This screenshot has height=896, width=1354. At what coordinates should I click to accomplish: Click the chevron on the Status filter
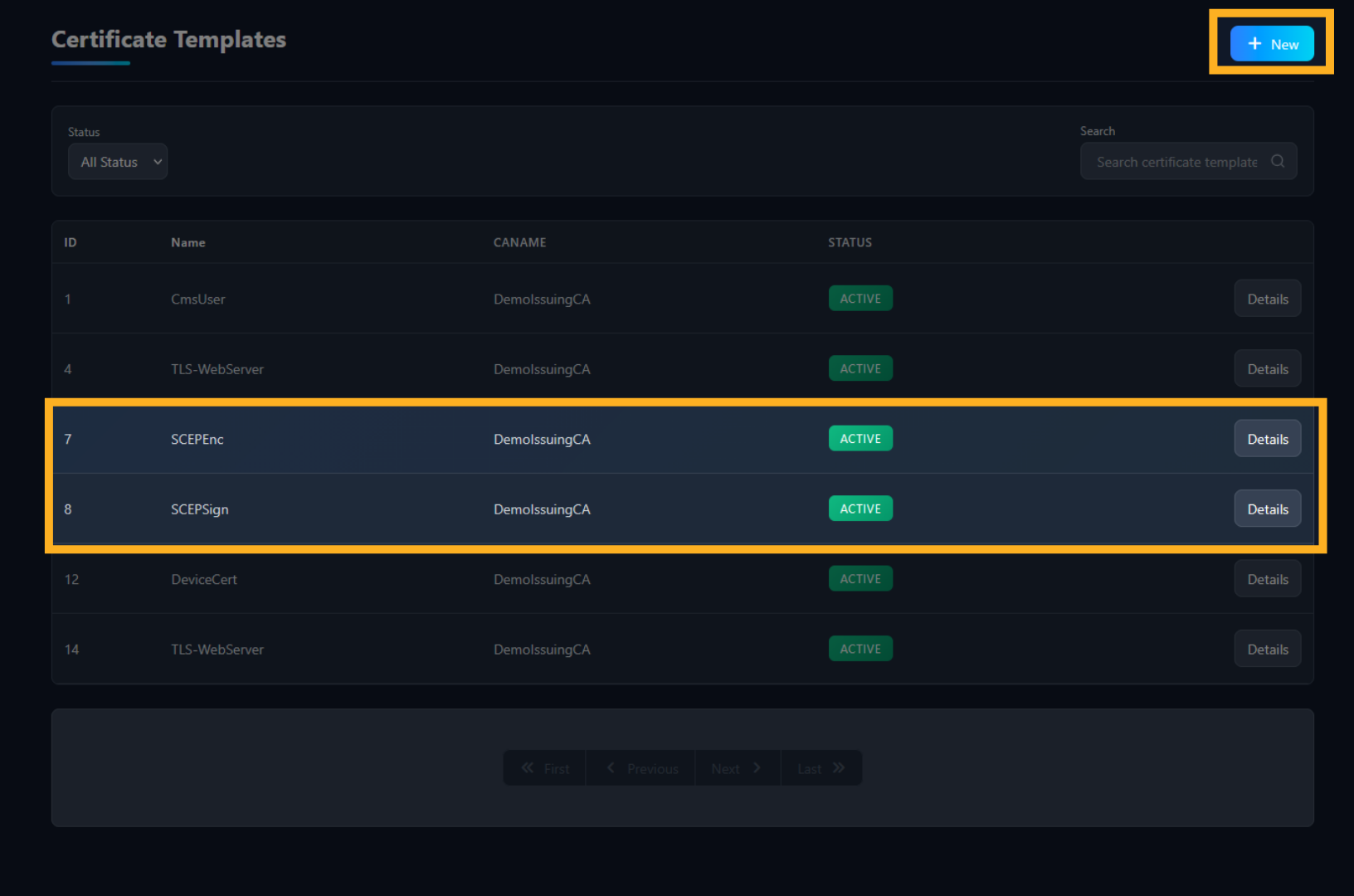[157, 162]
